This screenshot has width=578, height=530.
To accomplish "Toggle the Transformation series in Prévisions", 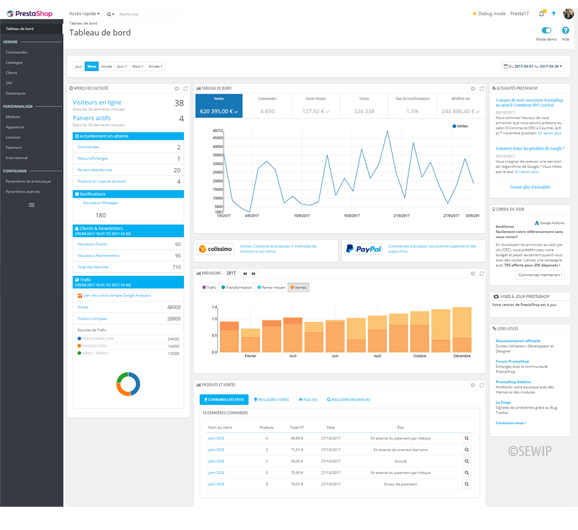I will [237, 287].
